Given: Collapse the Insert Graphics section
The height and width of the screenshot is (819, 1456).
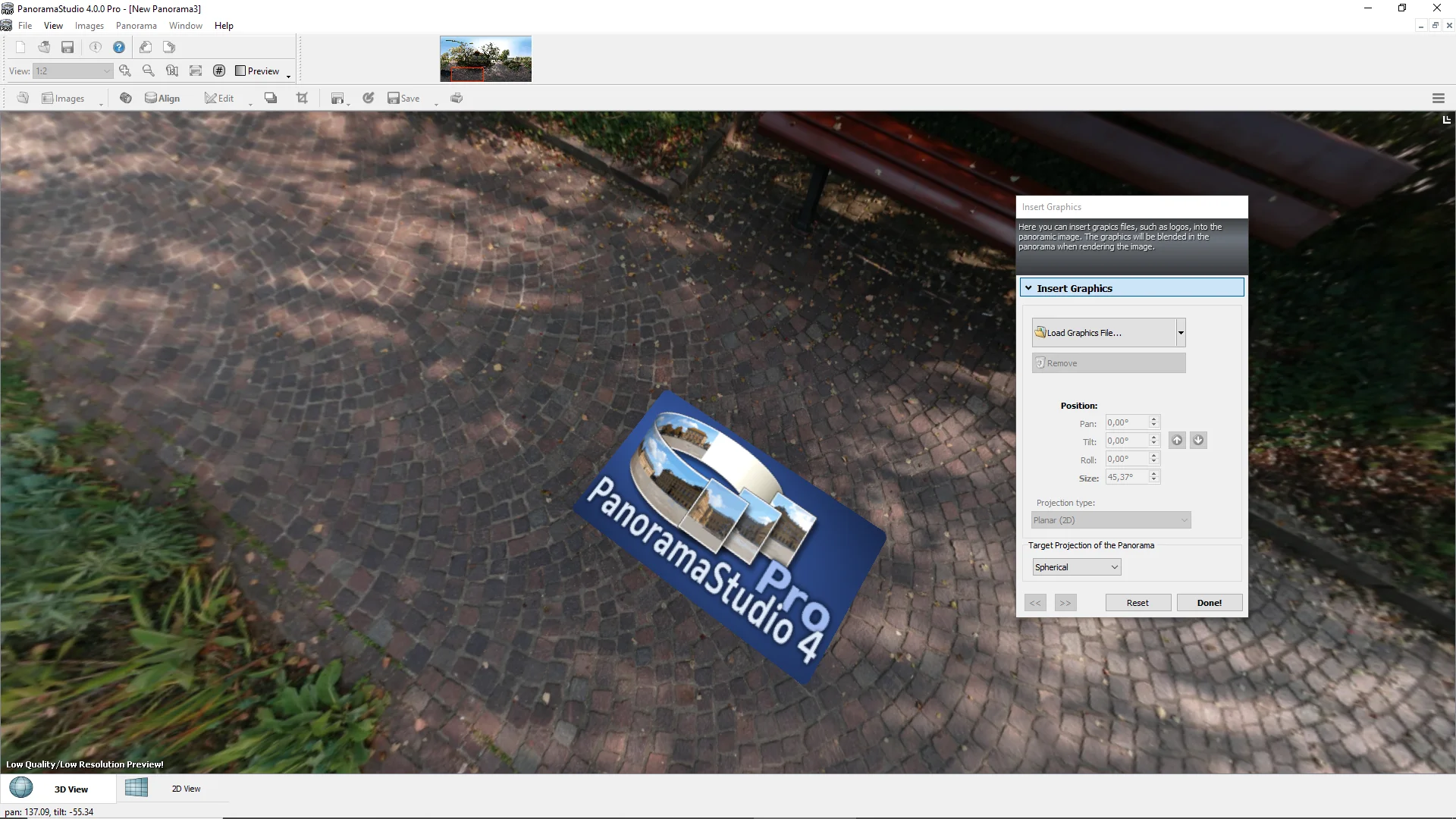Looking at the screenshot, I should click(1028, 288).
